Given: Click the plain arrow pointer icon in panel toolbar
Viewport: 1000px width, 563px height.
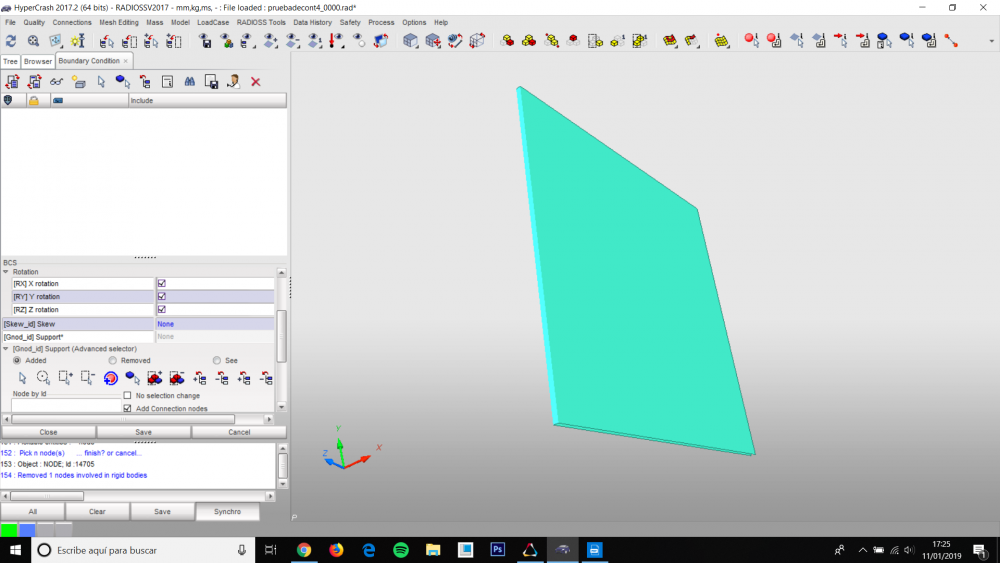Looking at the screenshot, I should coord(101,82).
